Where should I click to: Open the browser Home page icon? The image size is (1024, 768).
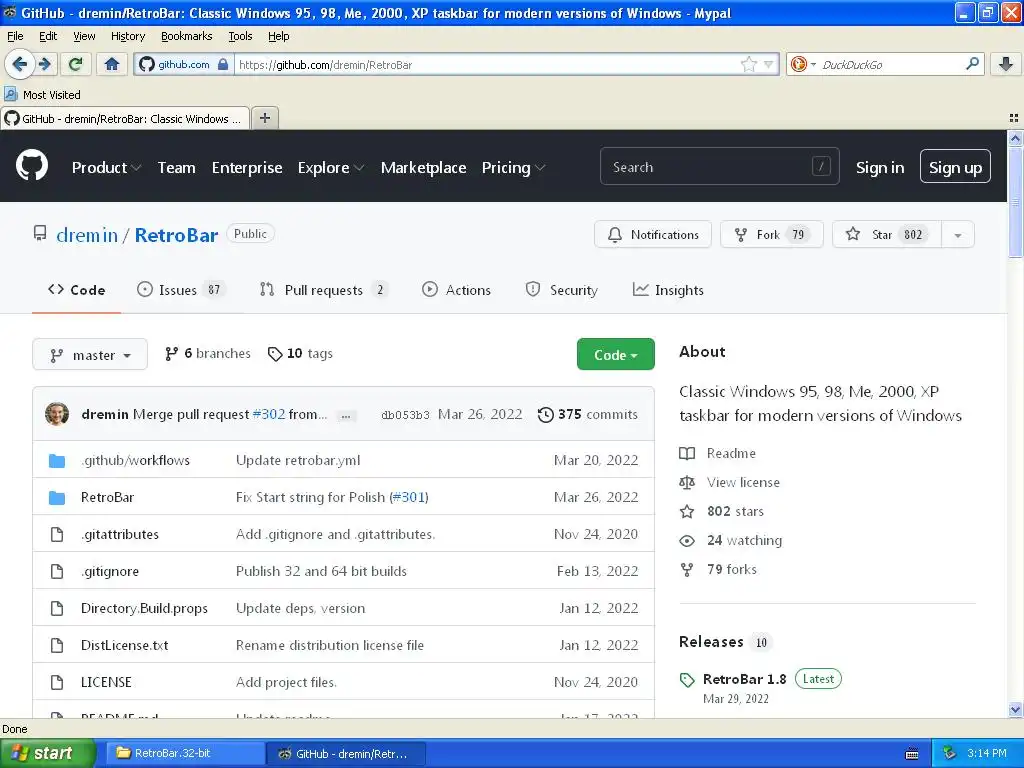click(112, 64)
